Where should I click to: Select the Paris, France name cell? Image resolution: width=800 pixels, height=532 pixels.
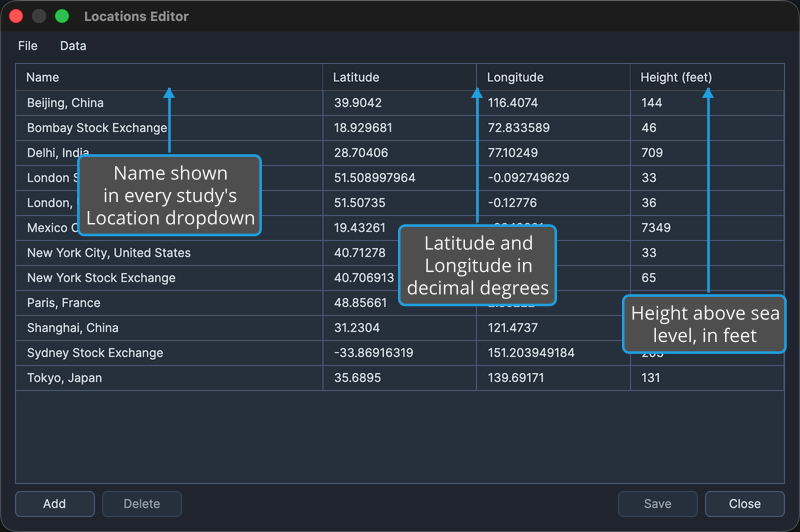tap(169, 302)
